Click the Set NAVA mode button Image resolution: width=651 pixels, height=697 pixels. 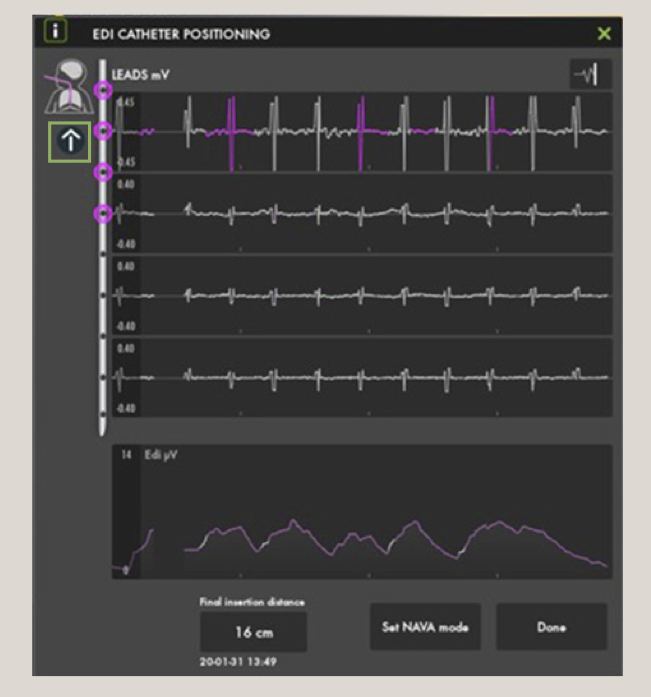pos(425,627)
